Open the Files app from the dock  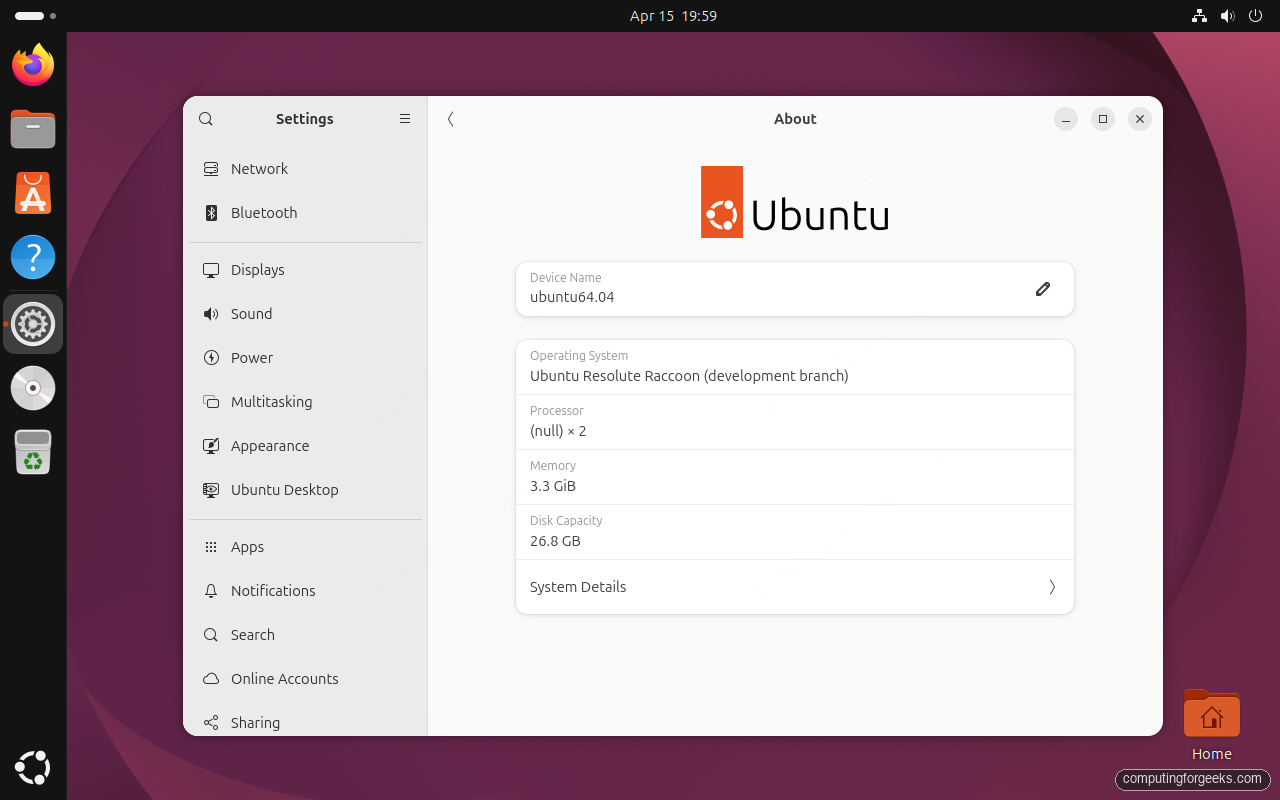click(33, 129)
